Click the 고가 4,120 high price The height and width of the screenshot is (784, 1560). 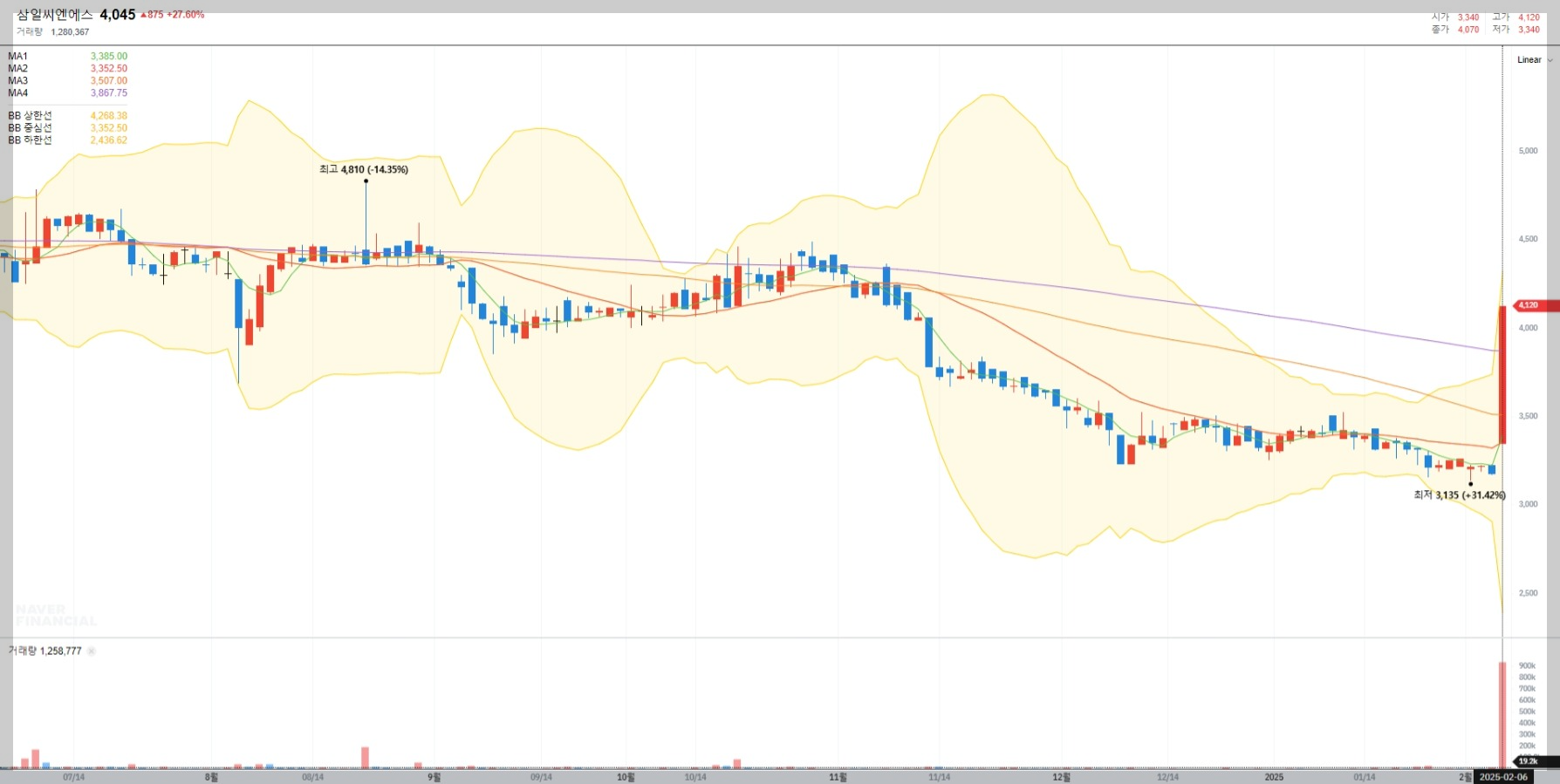(1516, 17)
